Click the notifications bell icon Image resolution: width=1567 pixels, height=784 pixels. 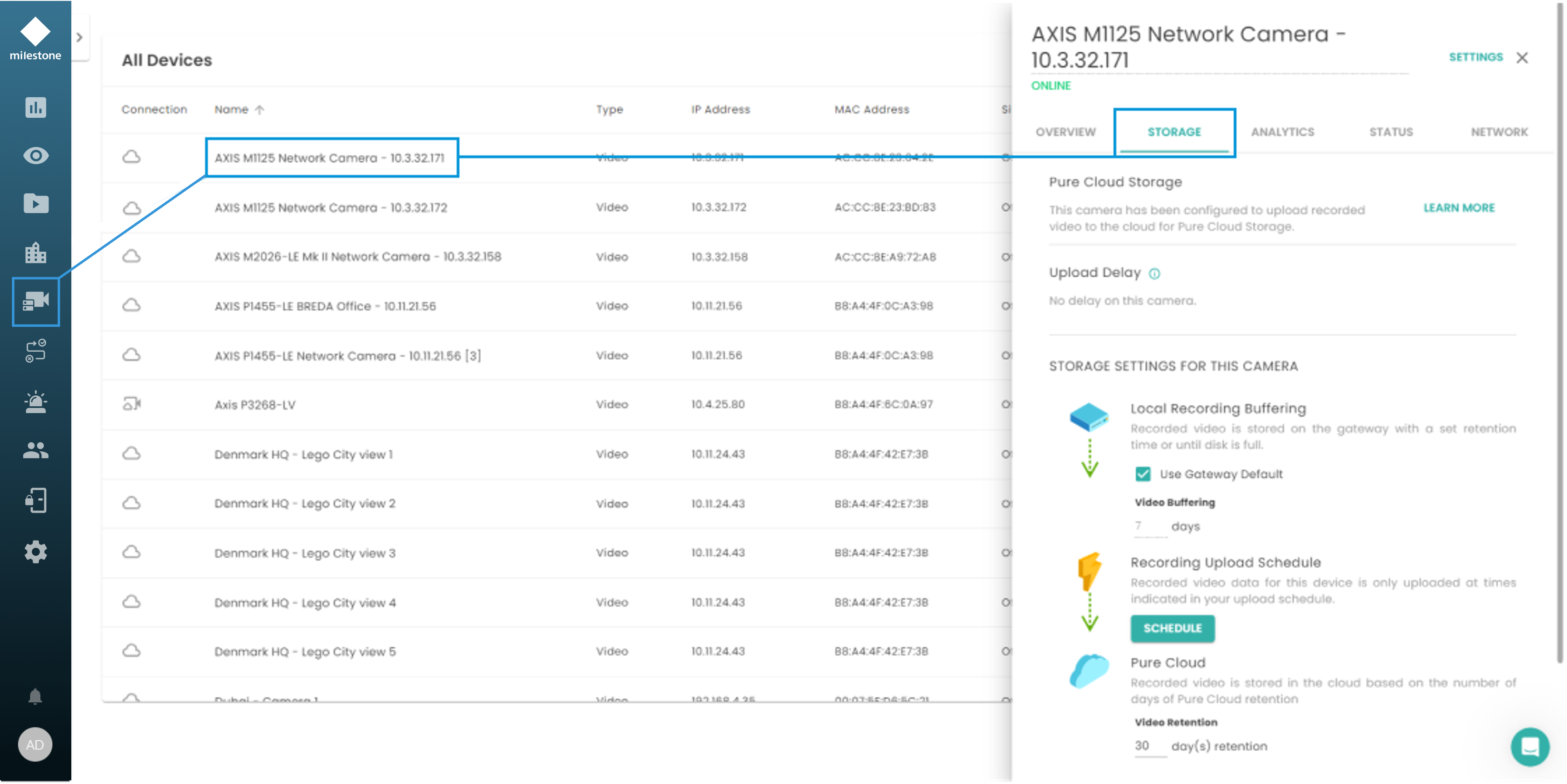point(35,697)
